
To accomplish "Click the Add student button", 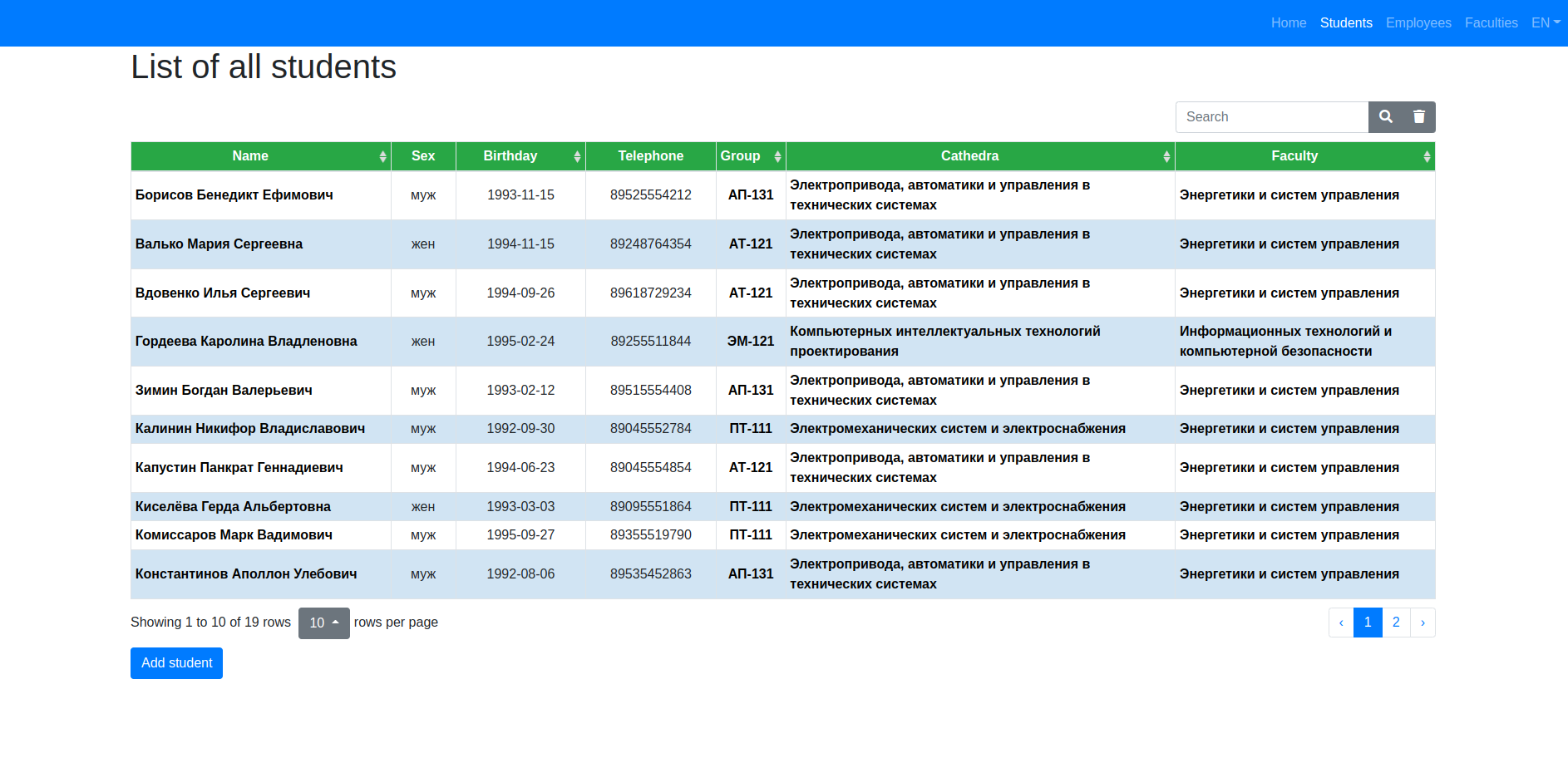I will (x=176, y=663).
